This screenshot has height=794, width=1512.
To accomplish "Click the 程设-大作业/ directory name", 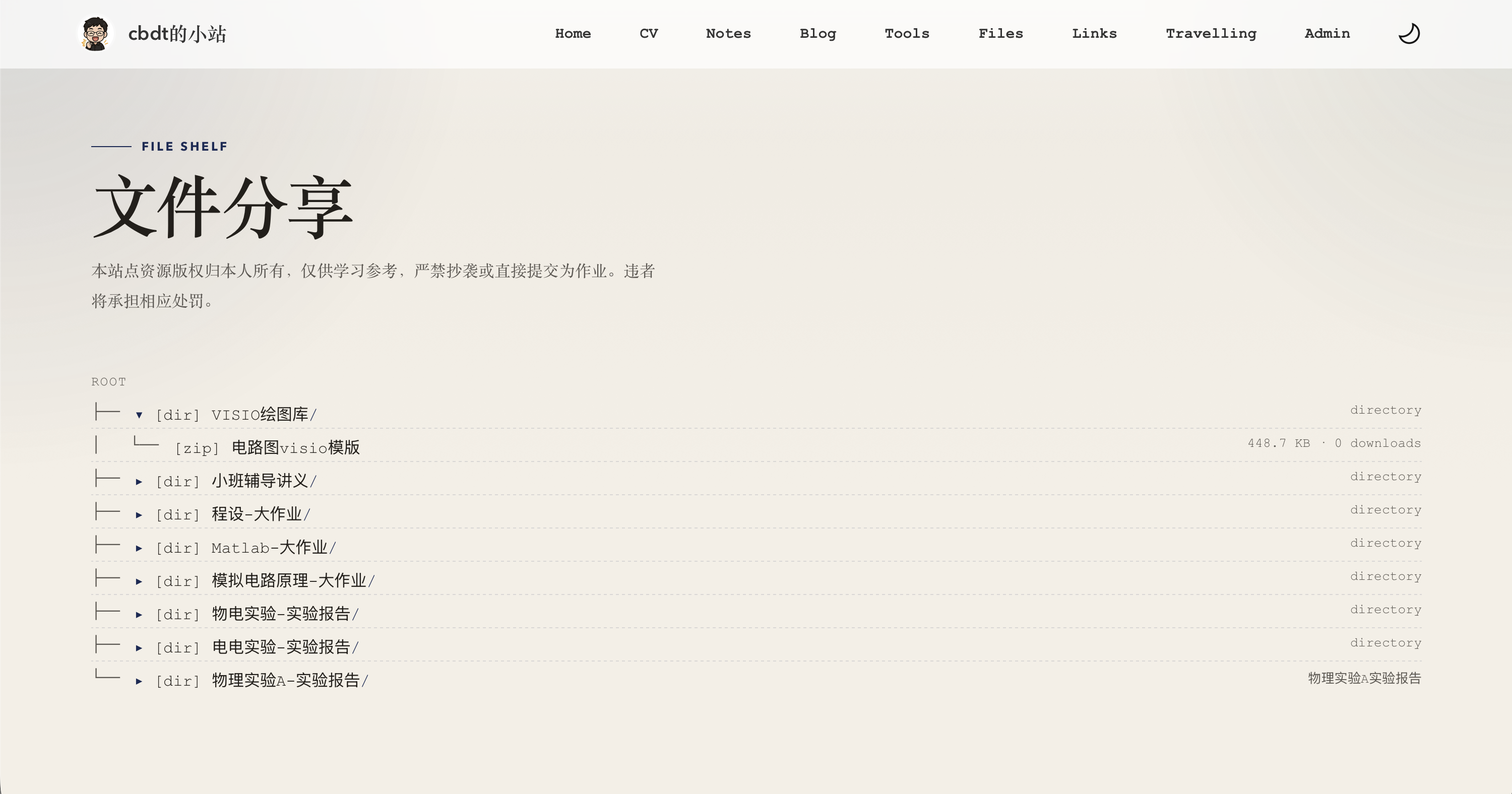I will click(x=261, y=514).
